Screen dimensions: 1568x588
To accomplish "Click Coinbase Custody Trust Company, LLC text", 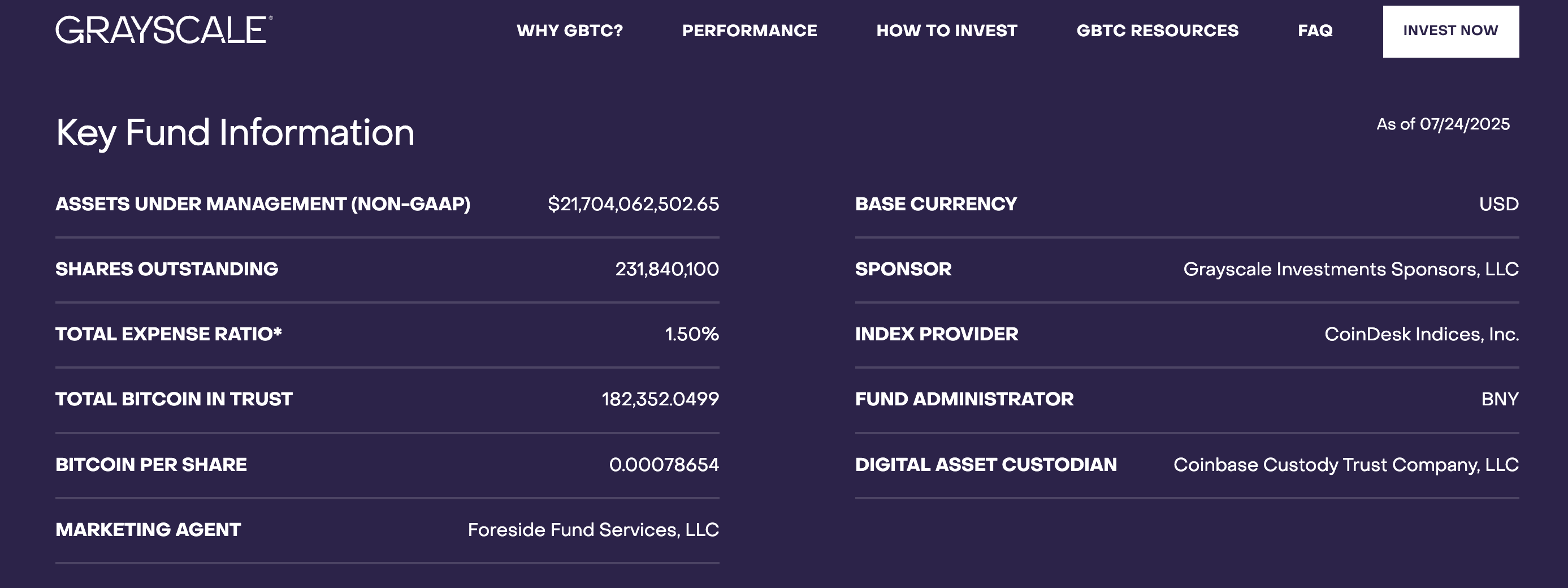I will click(1345, 465).
